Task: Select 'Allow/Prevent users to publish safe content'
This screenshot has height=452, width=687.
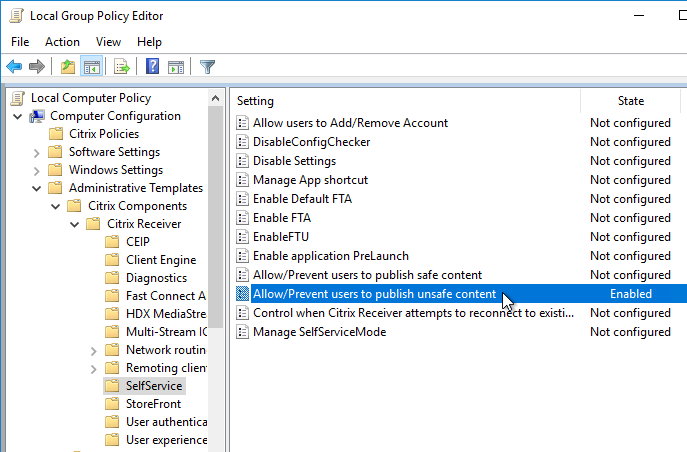Action: click(x=367, y=275)
